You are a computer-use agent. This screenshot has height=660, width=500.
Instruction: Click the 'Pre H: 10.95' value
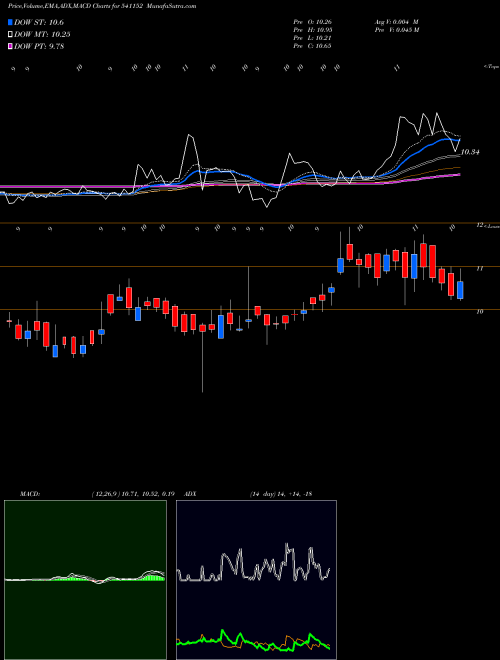314,30
